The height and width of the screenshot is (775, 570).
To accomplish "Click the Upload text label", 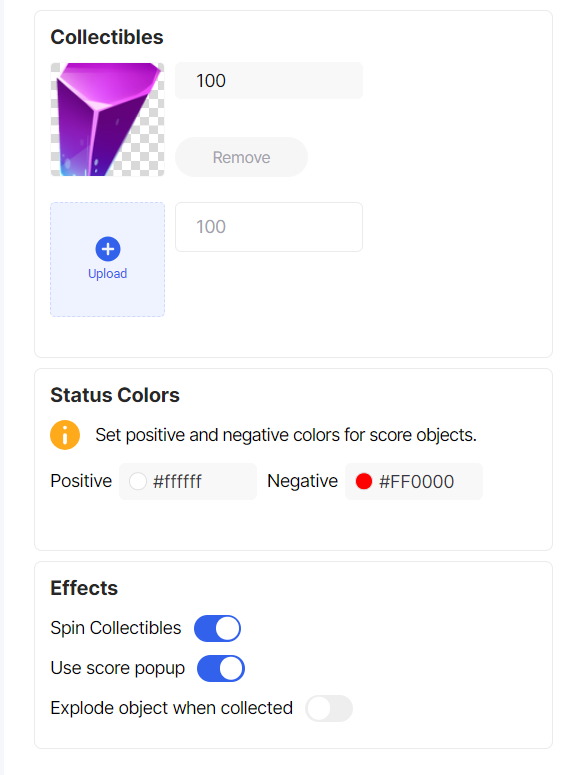I will tap(107, 274).
